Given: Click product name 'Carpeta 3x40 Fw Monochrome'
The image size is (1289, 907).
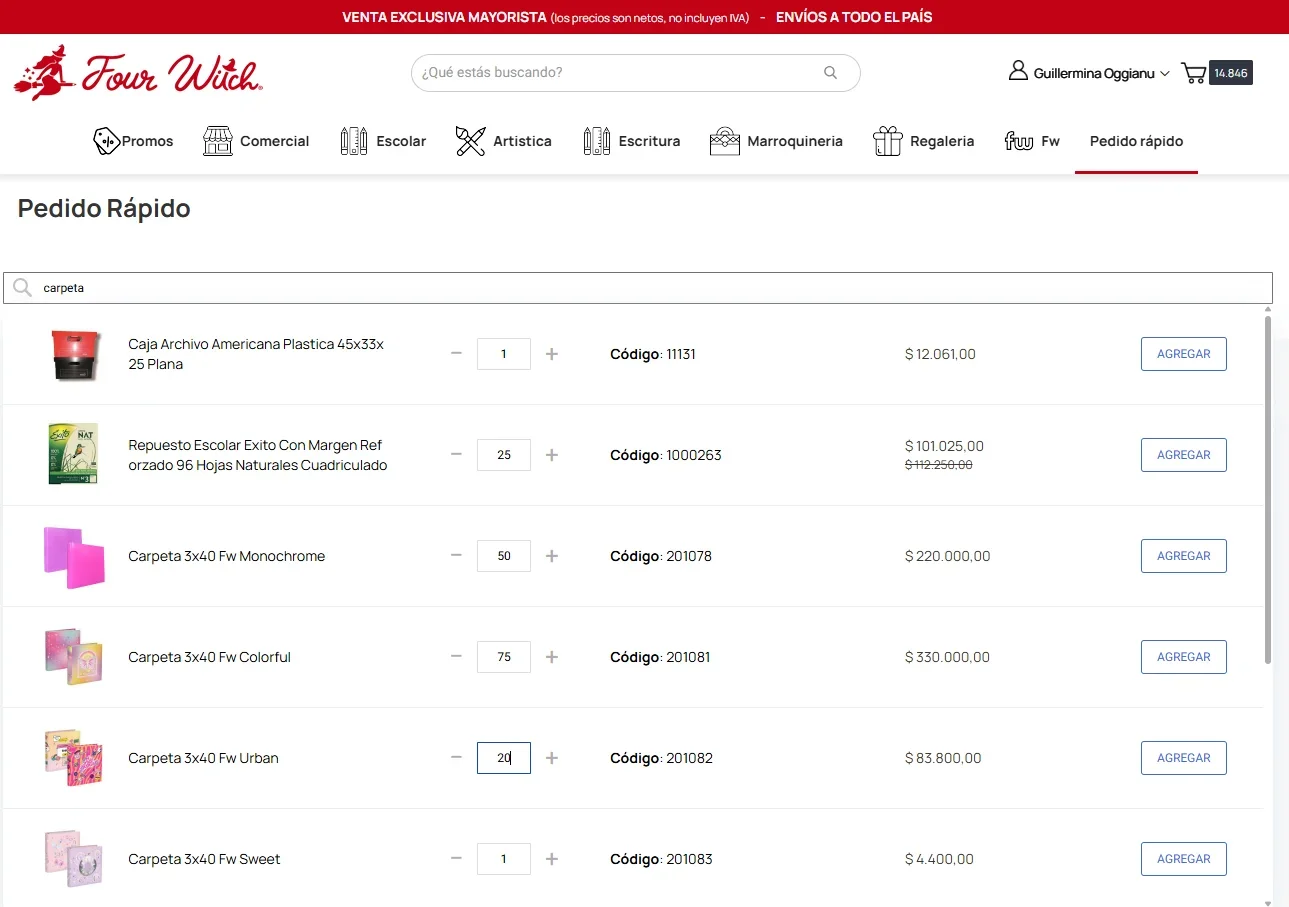Looking at the screenshot, I should 227,556.
